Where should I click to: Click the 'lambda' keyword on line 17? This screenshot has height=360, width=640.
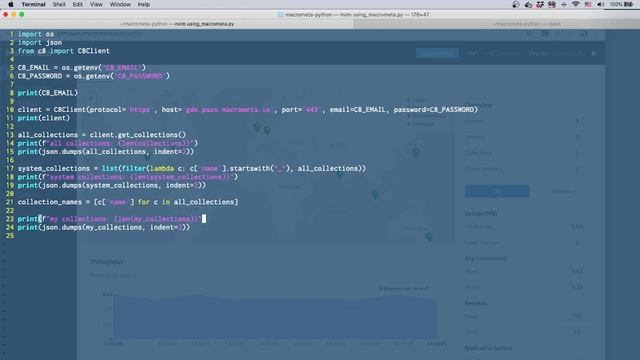[162, 168]
